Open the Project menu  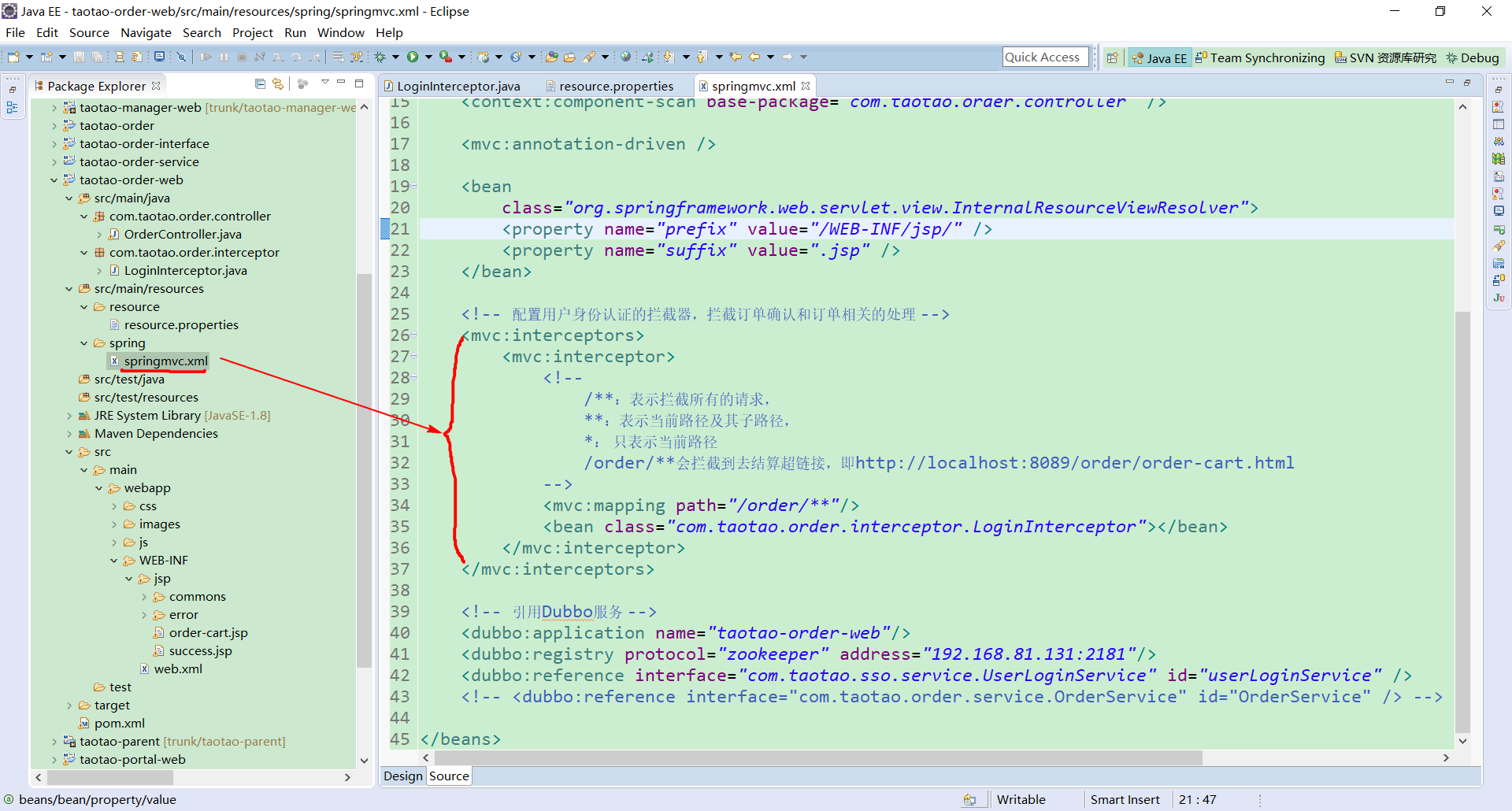click(x=252, y=32)
